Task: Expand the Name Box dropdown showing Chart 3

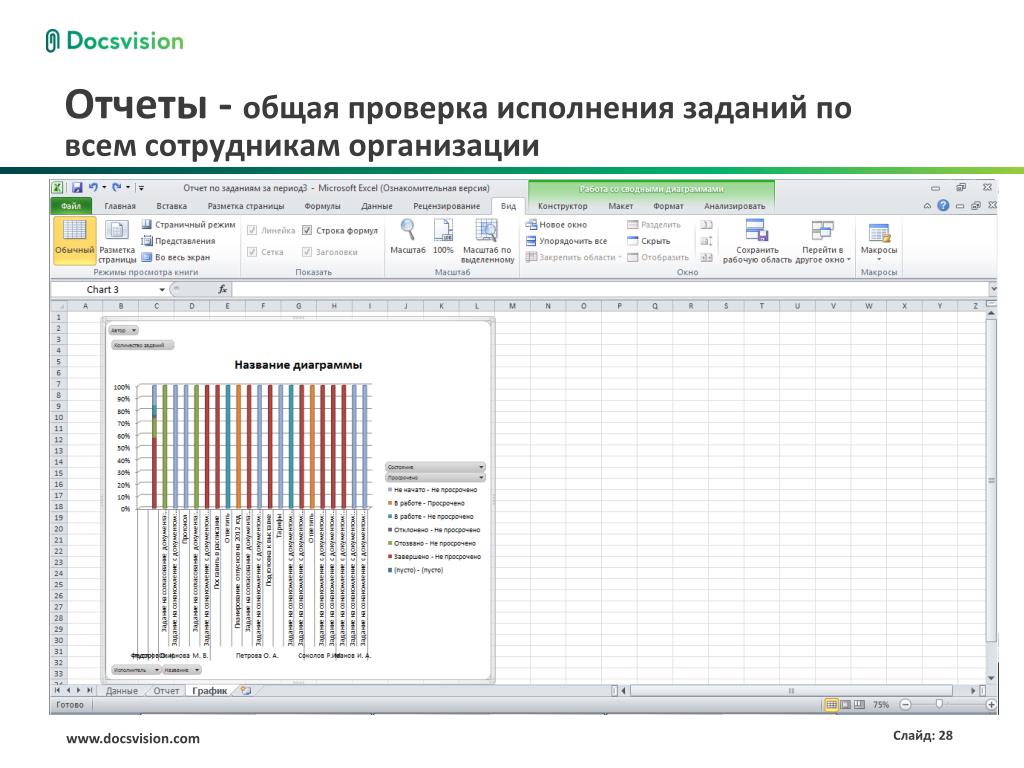Action: tap(162, 289)
